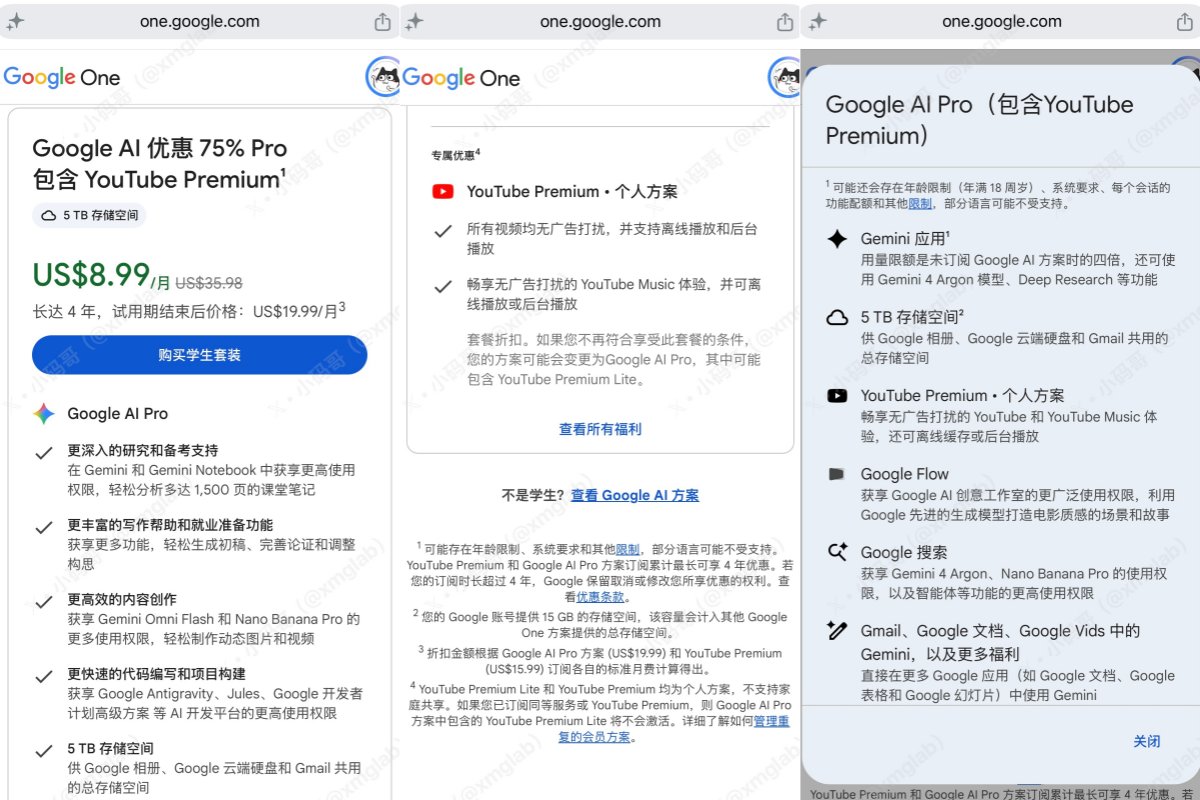1200x800 pixels.
Task: Open the 查看 Google AI 方案 link
Action: [635, 495]
